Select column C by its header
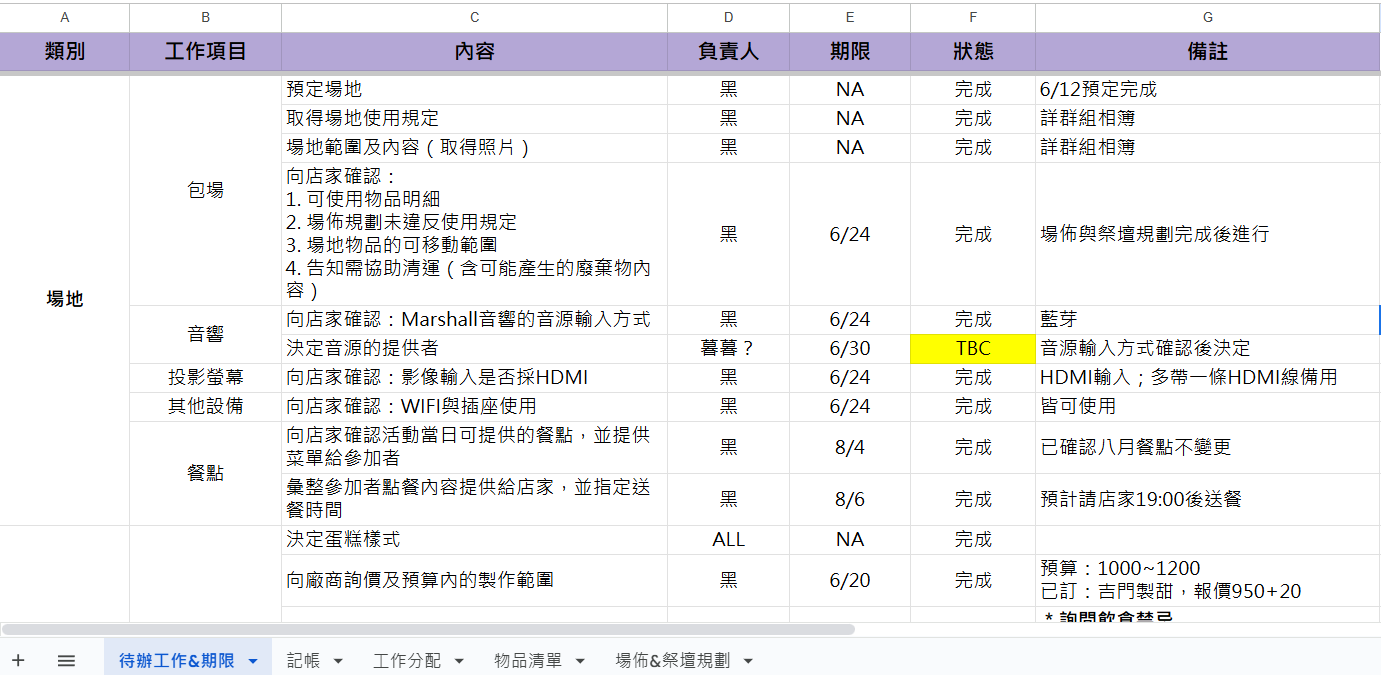 coord(474,17)
